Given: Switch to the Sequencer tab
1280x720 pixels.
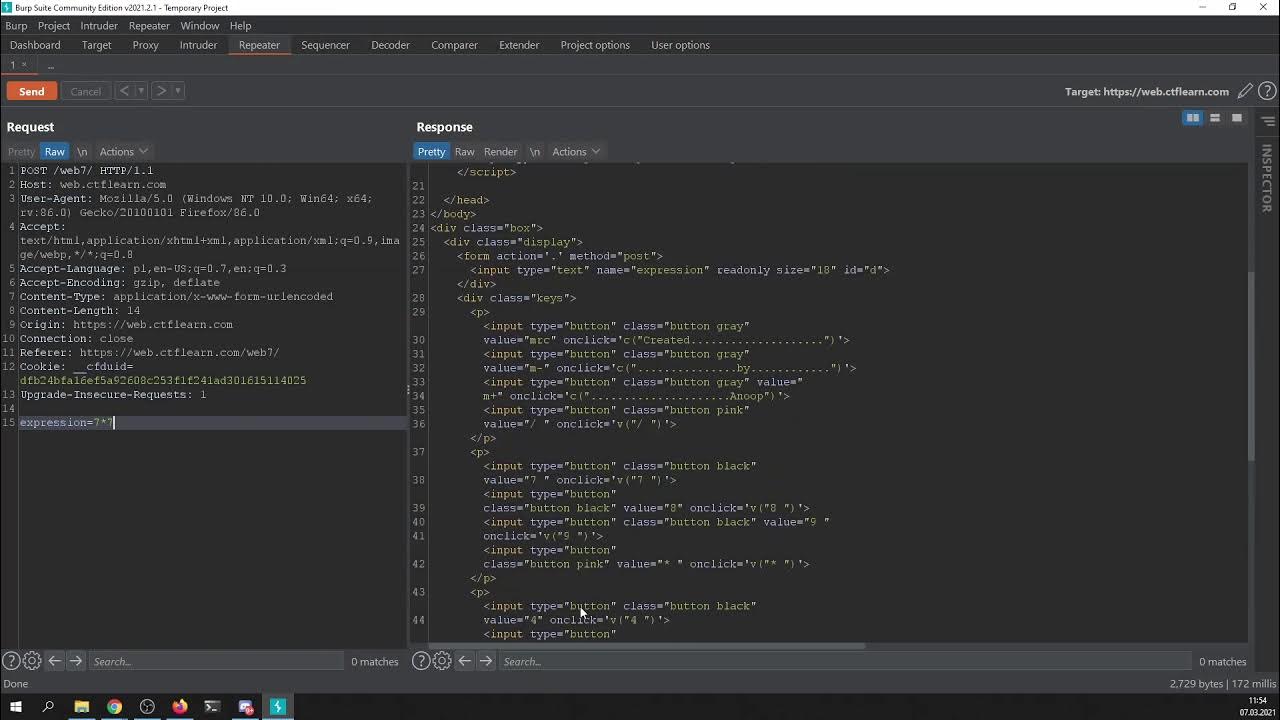Looking at the screenshot, I should [325, 45].
